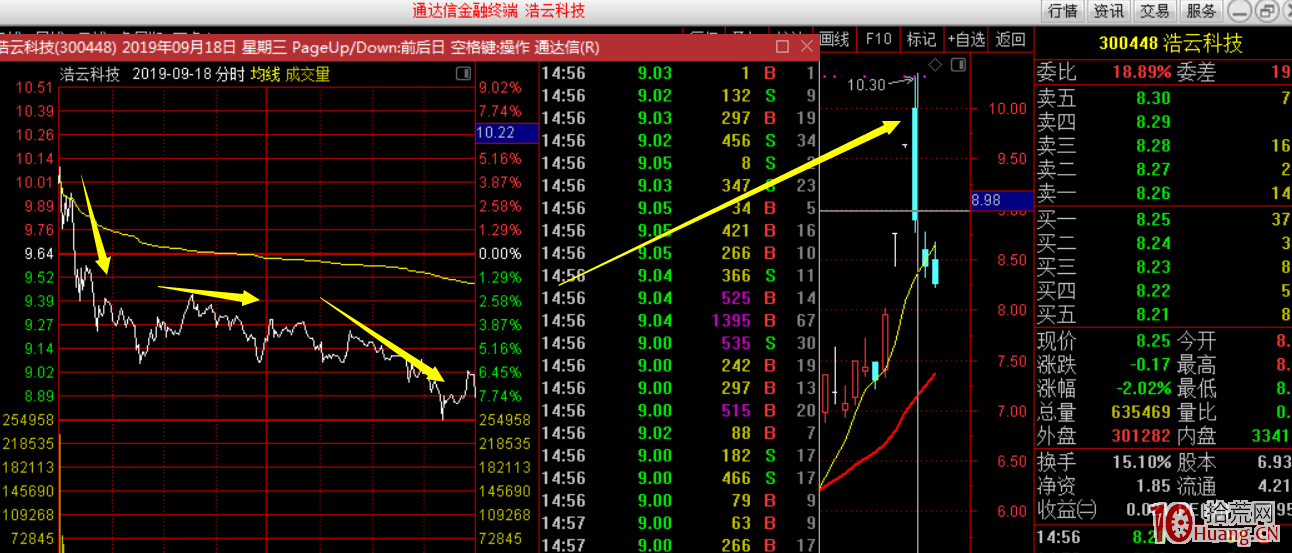Toggle the side panel icon in intraday chart header
1292x553 pixels.
(x=463, y=74)
